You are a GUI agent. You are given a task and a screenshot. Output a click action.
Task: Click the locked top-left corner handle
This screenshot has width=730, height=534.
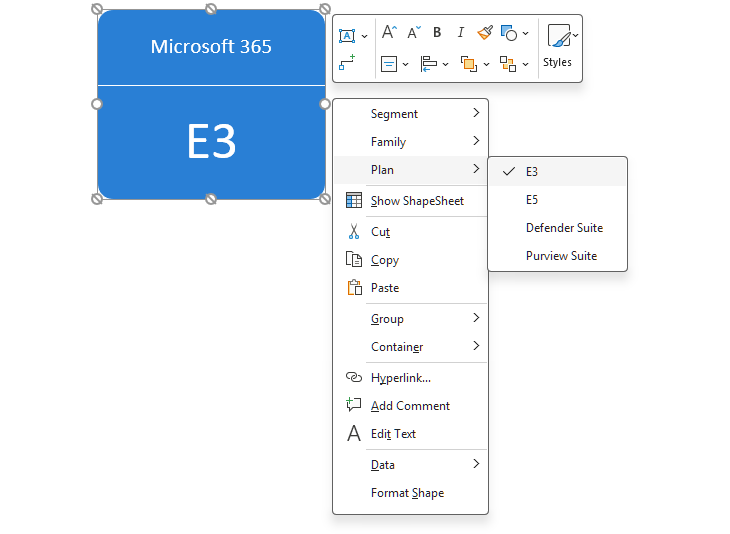pyautogui.click(x=97, y=9)
